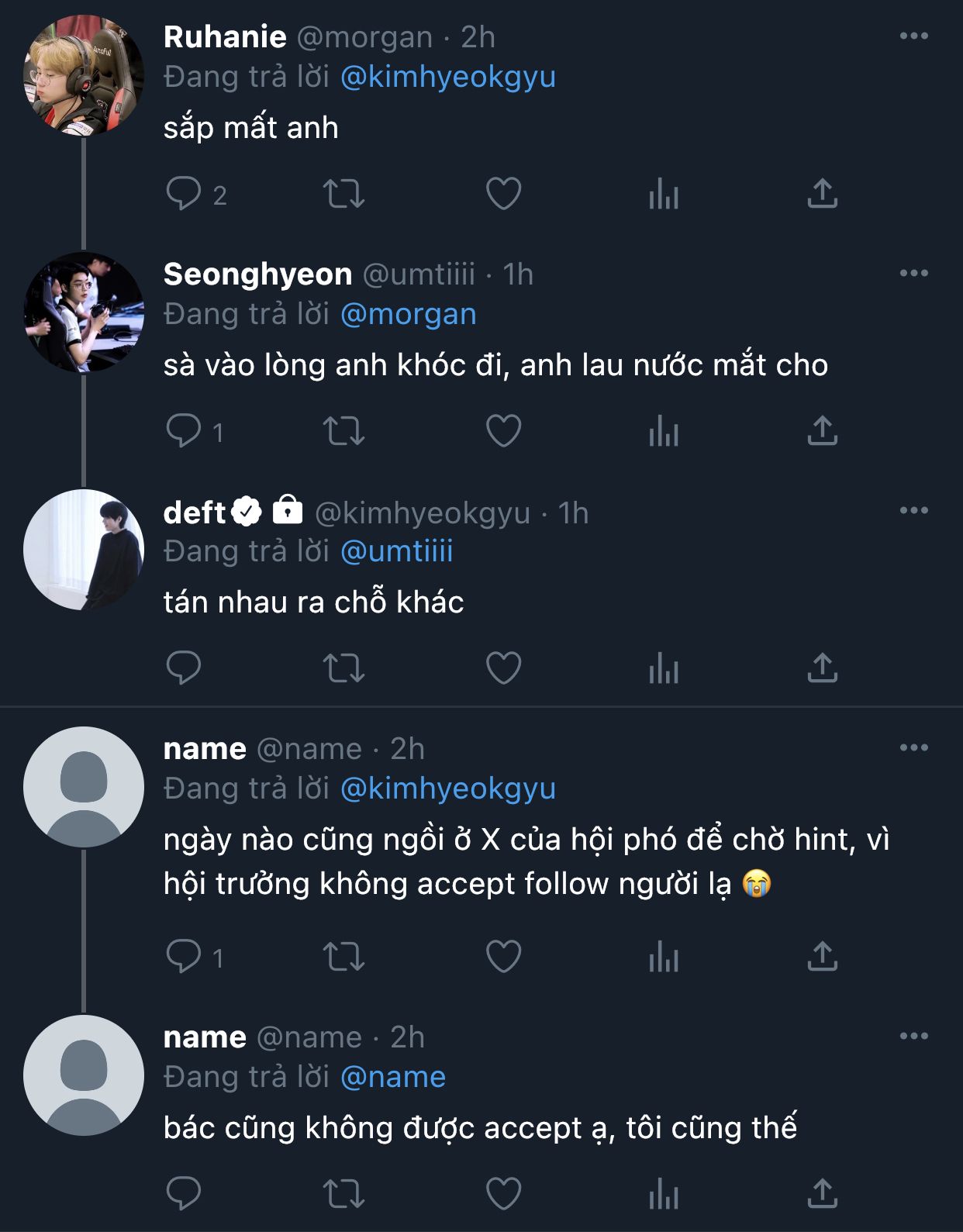Screen dimensions: 963x1232
Task: Open @morgan mention in Seonghyeon's reply
Action: point(408,314)
